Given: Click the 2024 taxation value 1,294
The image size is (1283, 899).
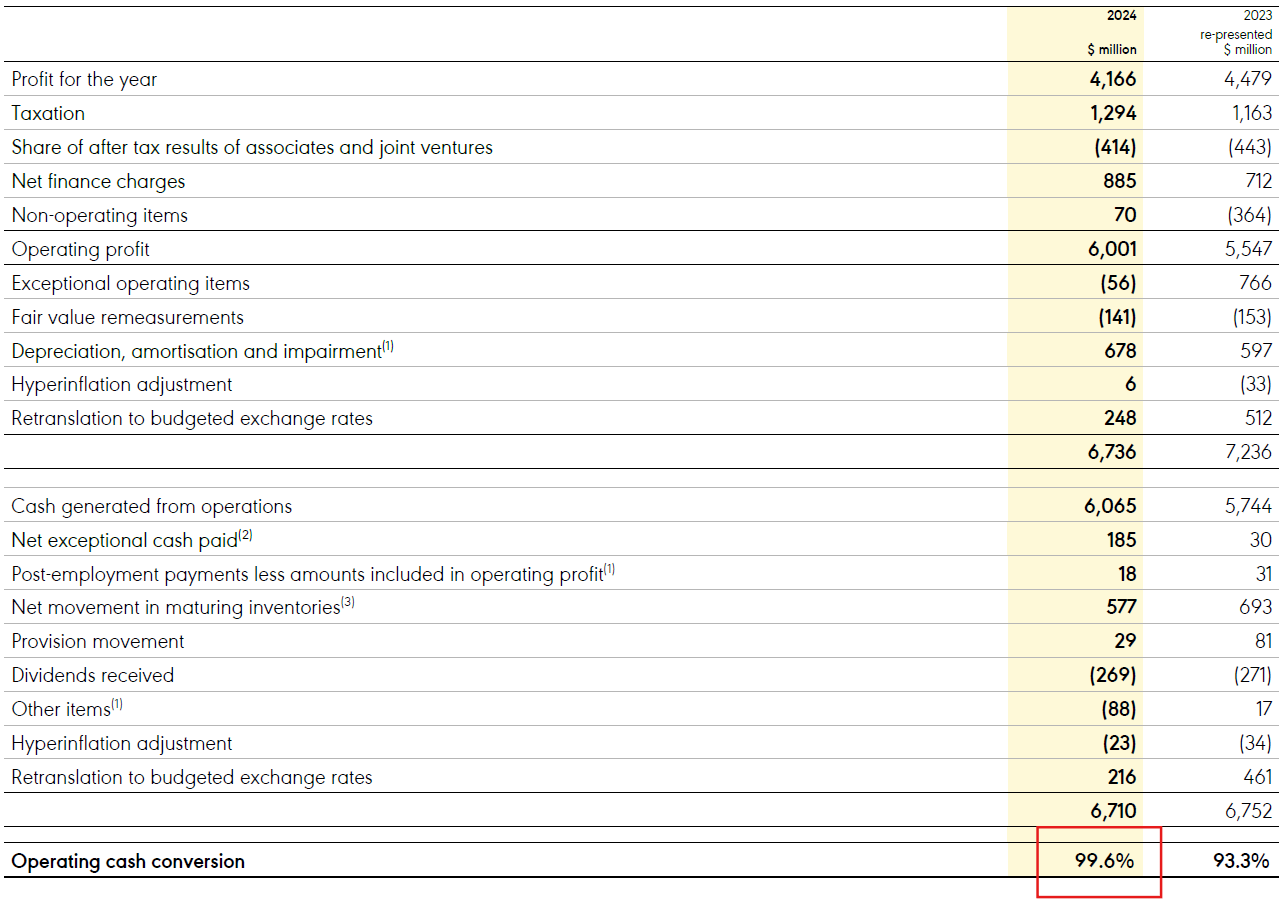Looking at the screenshot, I should 1113,113.
